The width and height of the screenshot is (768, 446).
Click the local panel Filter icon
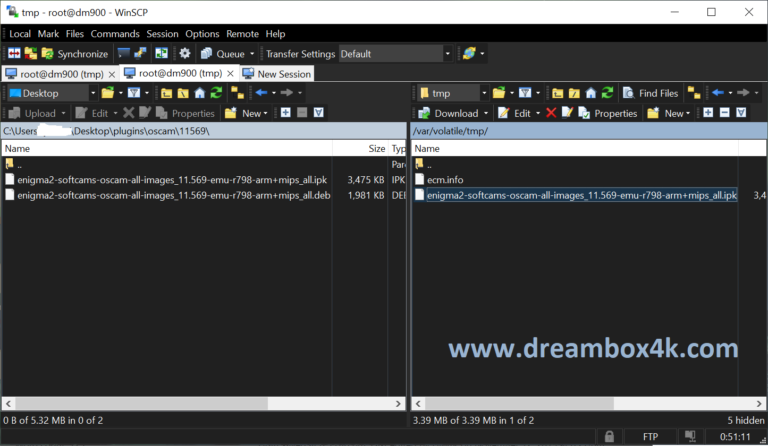click(134, 93)
